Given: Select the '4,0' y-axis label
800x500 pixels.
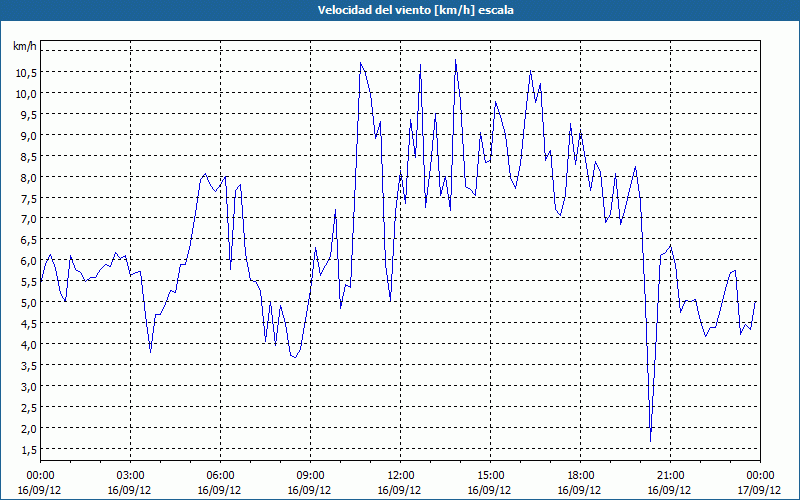Looking at the screenshot, I should (x=29, y=344).
